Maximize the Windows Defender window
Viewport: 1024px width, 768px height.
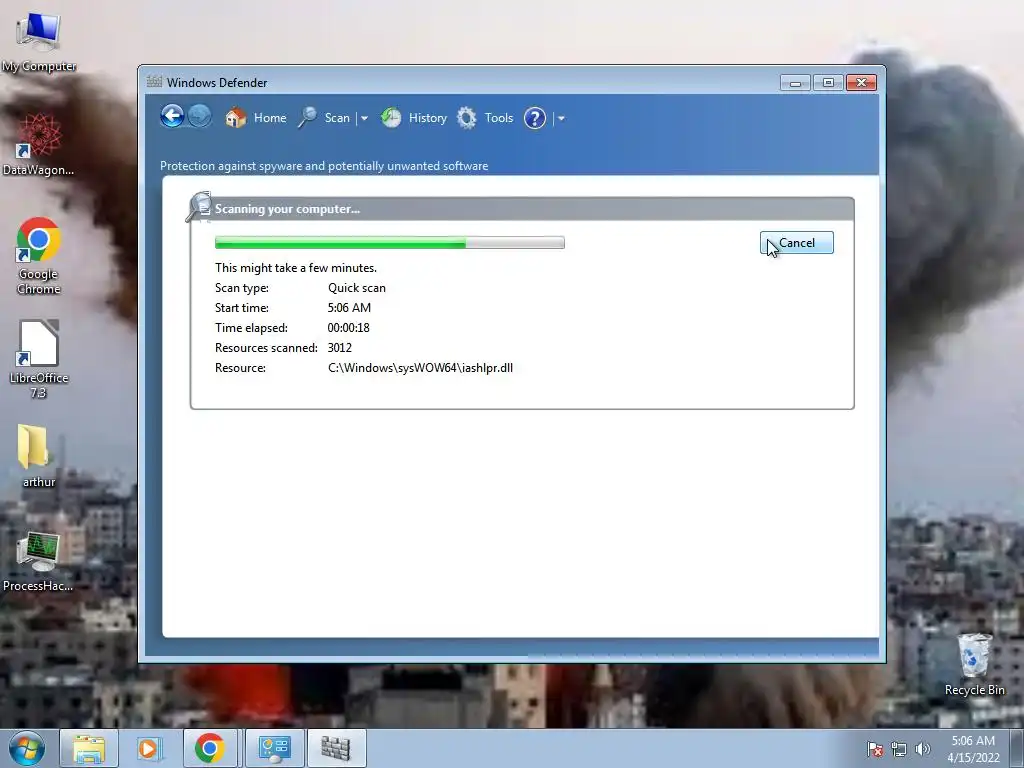(828, 83)
